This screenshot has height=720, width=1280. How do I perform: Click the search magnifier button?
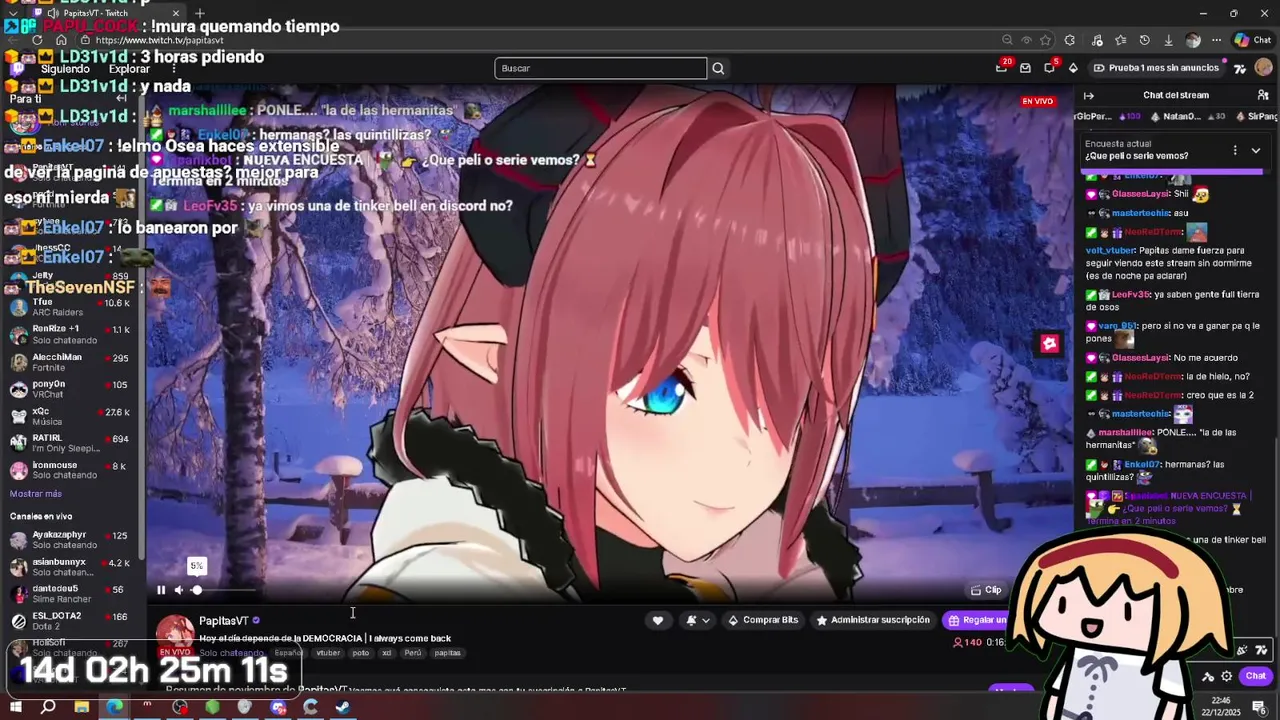(718, 68)
